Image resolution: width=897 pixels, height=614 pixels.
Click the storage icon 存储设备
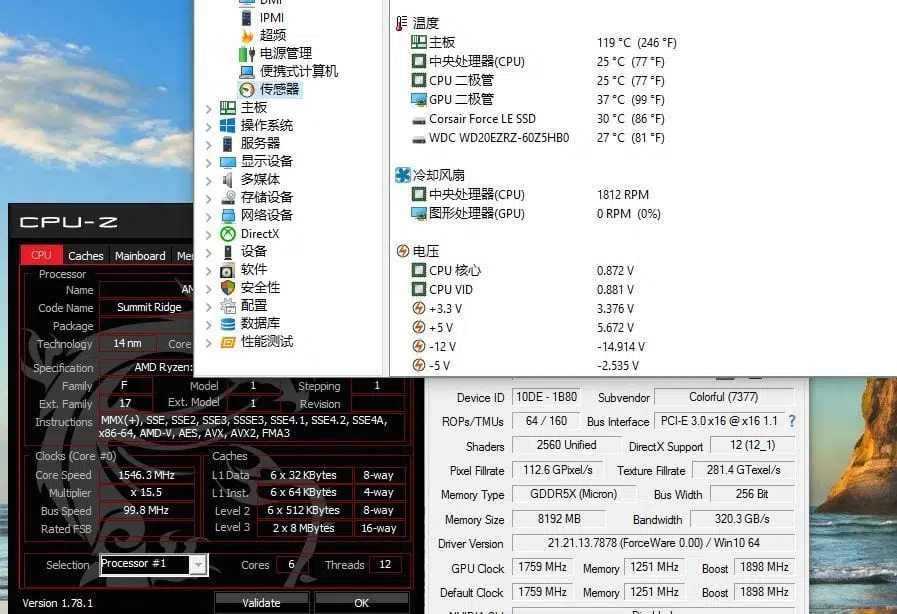[x=228, y=197]
